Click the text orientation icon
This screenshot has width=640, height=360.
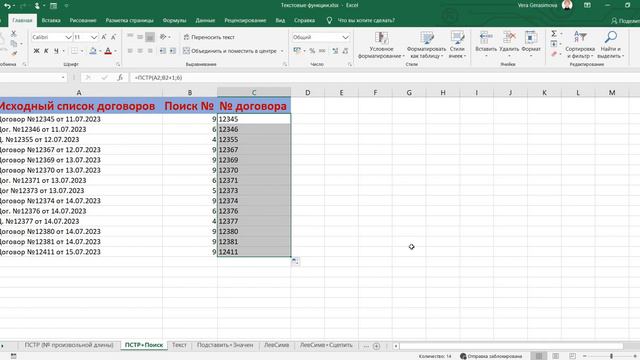pos(163,37)
